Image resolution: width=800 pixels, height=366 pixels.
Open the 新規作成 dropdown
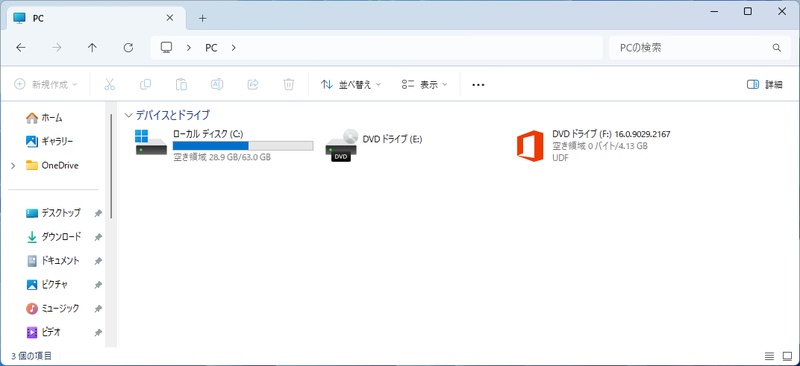tap(45, 84)
